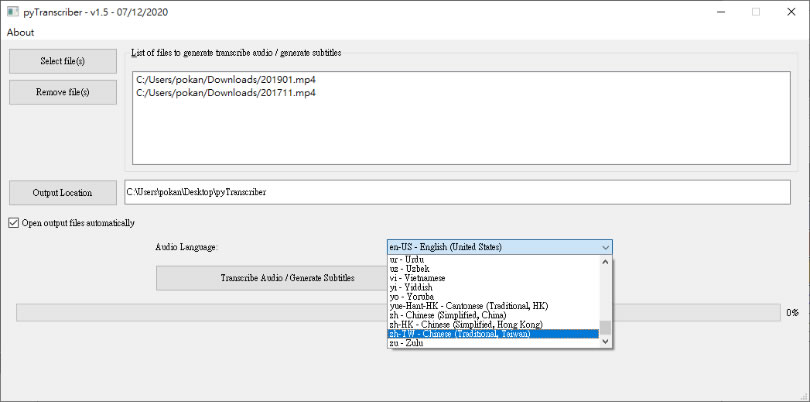
Task: Select zh - Chinese (Simplified, China)
Action: (456, 315)
